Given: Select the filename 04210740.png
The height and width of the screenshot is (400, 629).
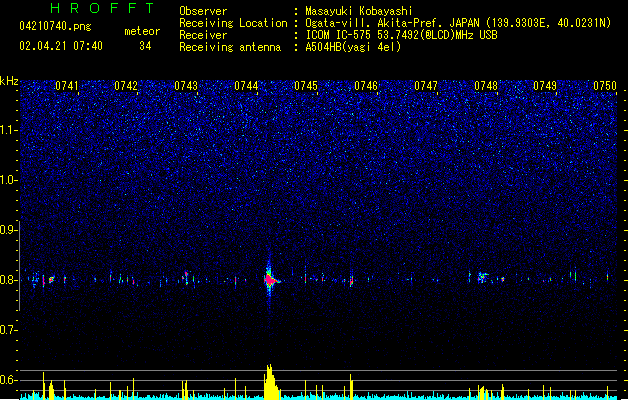Looking at the screenshot, I should [55, 27].
